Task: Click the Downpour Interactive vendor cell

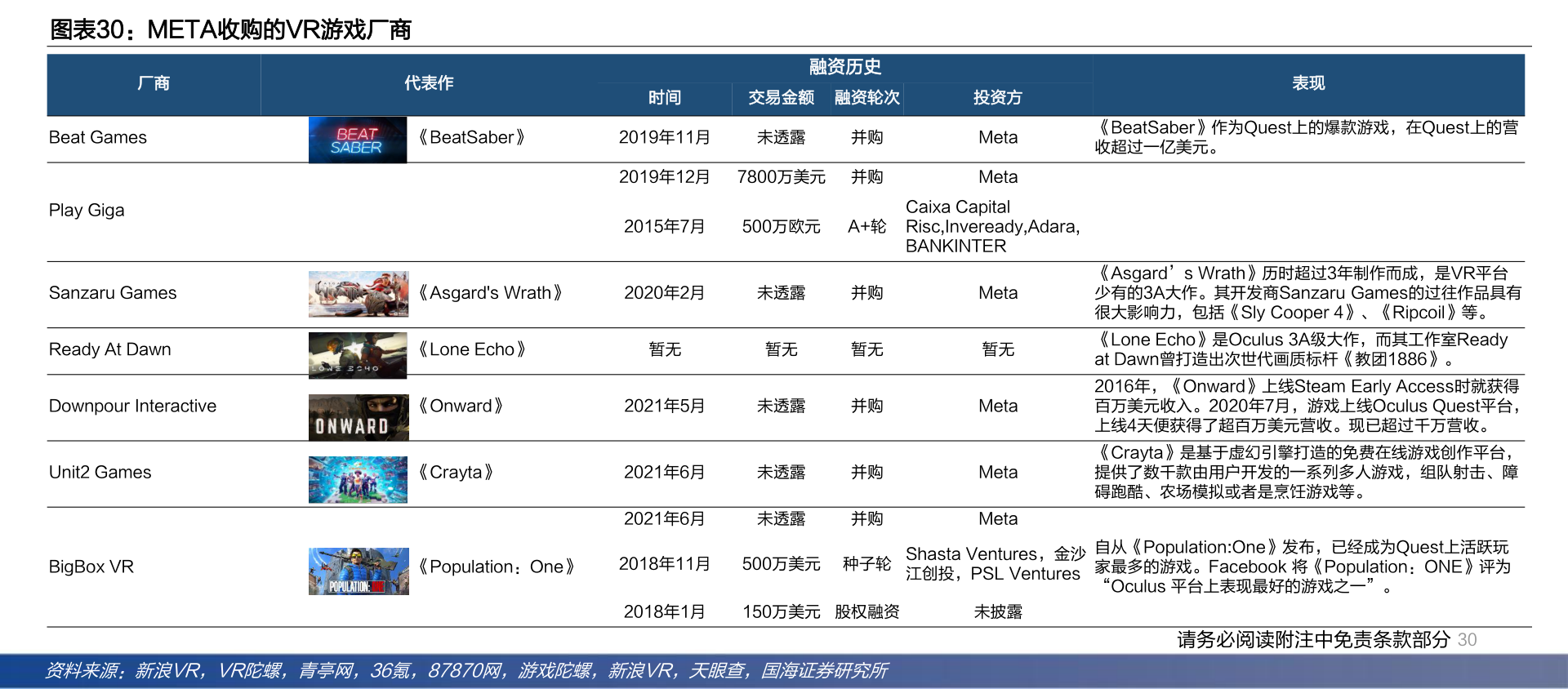Action: [133, 406]
